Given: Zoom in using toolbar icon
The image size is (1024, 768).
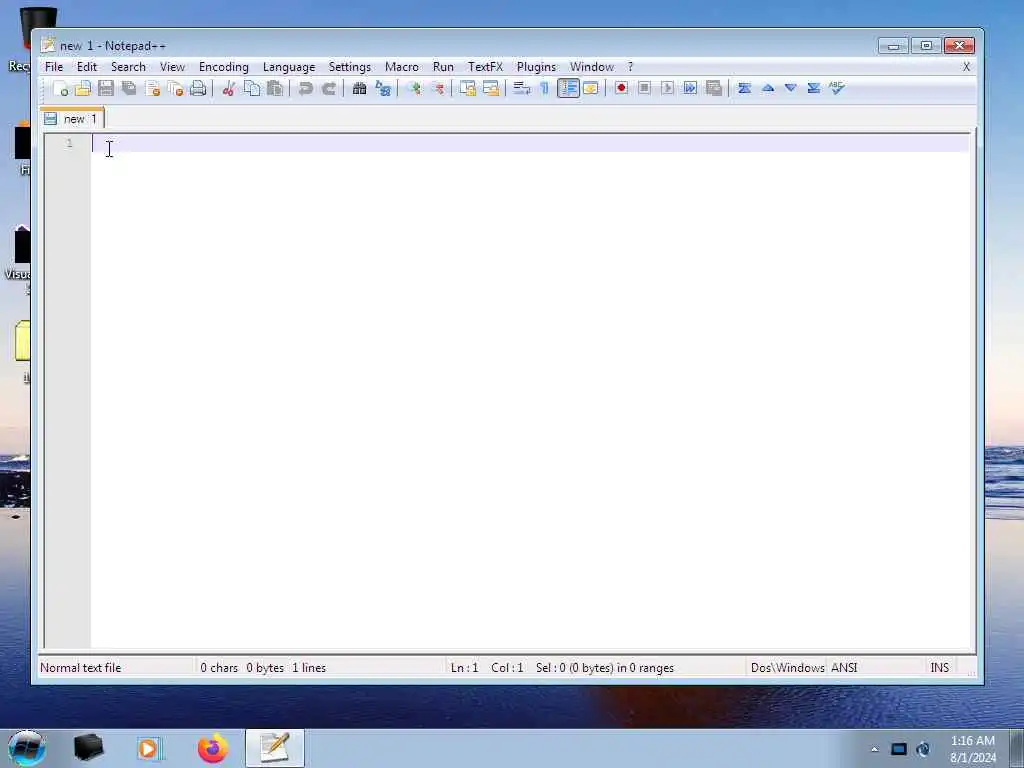Looking at the screenshot, I should (x=413, y=88).
